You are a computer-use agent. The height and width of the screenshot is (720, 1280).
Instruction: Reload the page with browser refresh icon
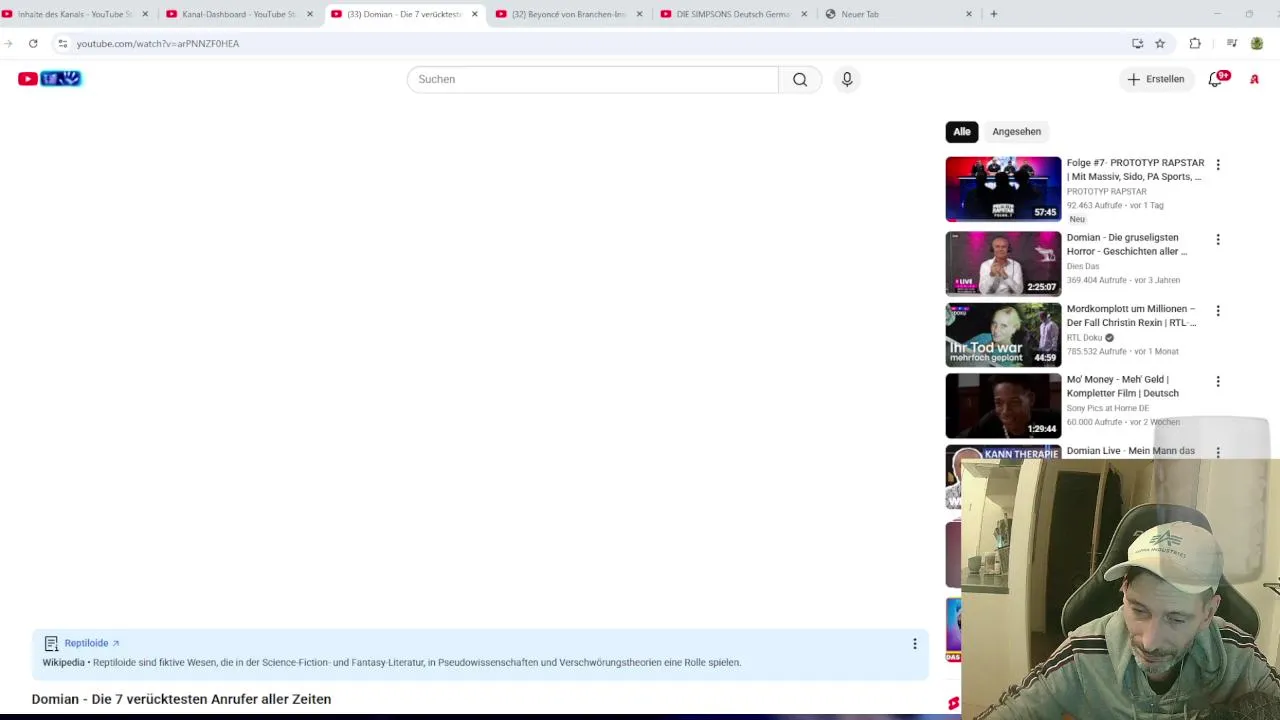point(33,43)
